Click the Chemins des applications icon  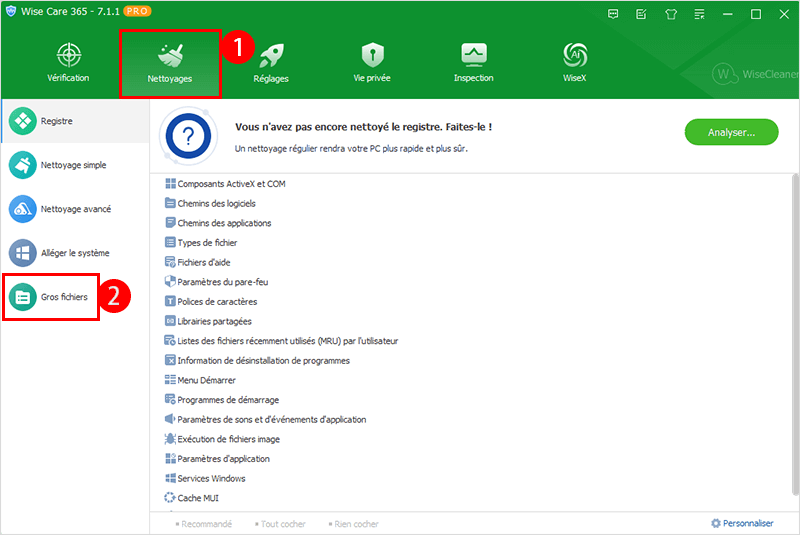170,223
